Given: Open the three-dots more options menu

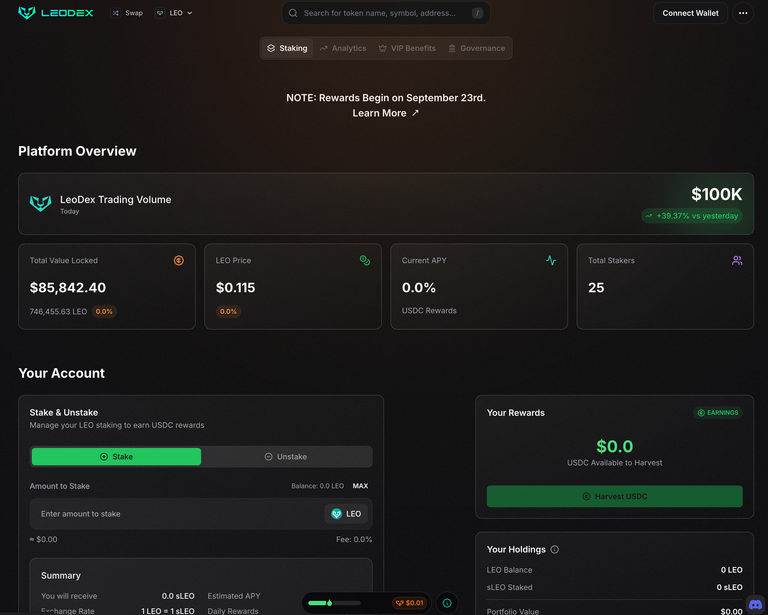Looking at the screenshot, I should pyautogui.click(x=743, y=13).
